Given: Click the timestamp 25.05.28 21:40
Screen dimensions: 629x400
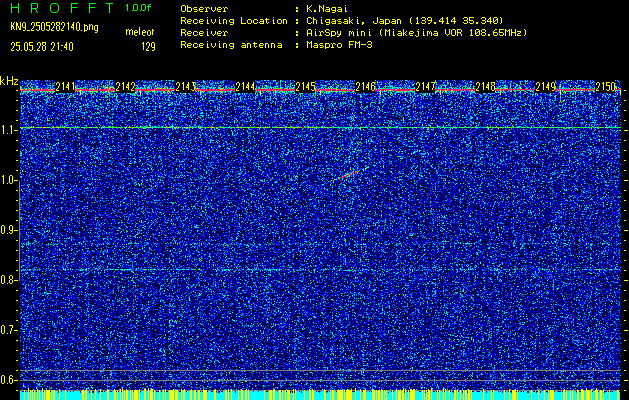Looking at the screenshot, I should [x=42, y=47].
